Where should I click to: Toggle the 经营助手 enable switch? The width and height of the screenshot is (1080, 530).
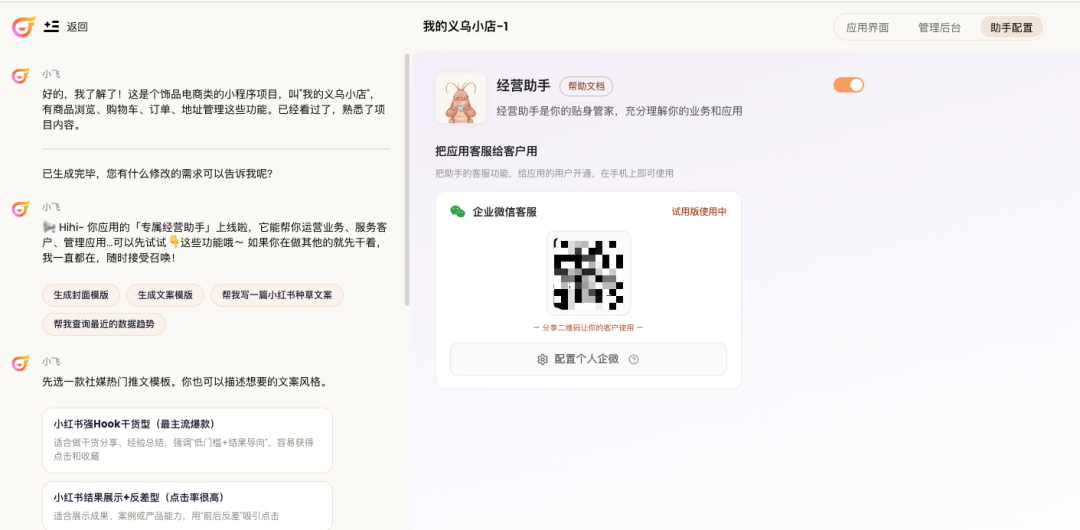click(849, 85)
